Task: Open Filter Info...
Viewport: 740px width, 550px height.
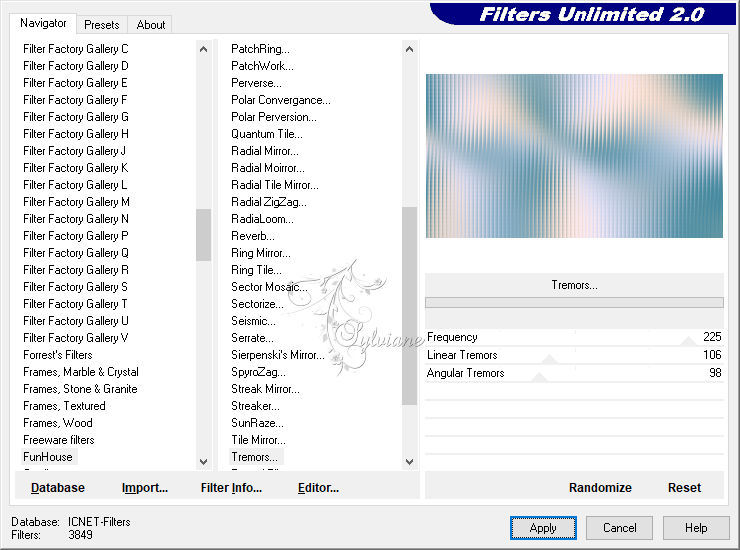Action: (x=231, y=488)
